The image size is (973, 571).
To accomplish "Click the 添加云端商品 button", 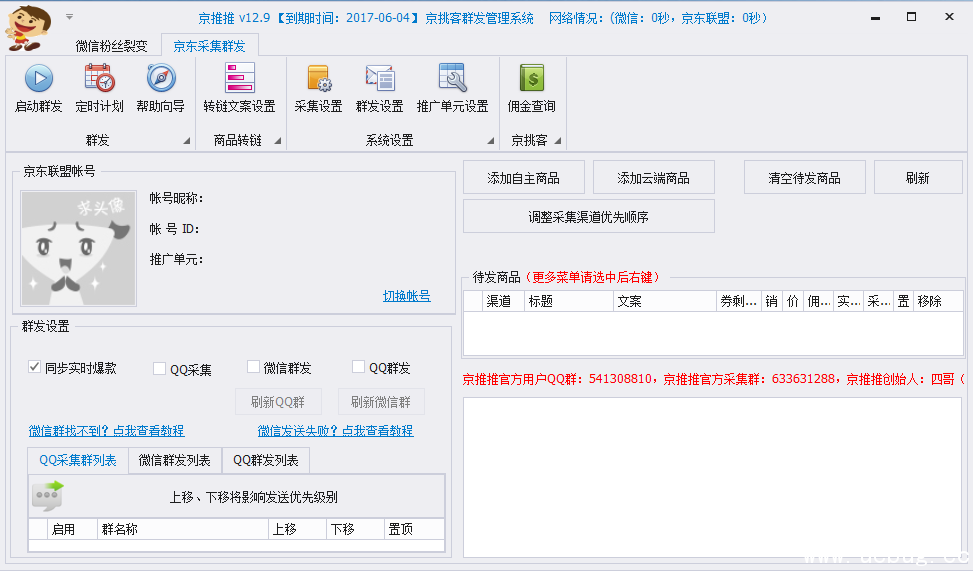I will [653, 178].
